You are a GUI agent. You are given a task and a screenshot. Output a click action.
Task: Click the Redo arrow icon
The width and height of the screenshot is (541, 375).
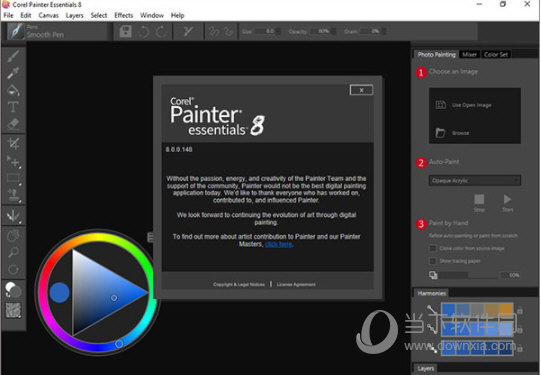click(x=161, y=32)
